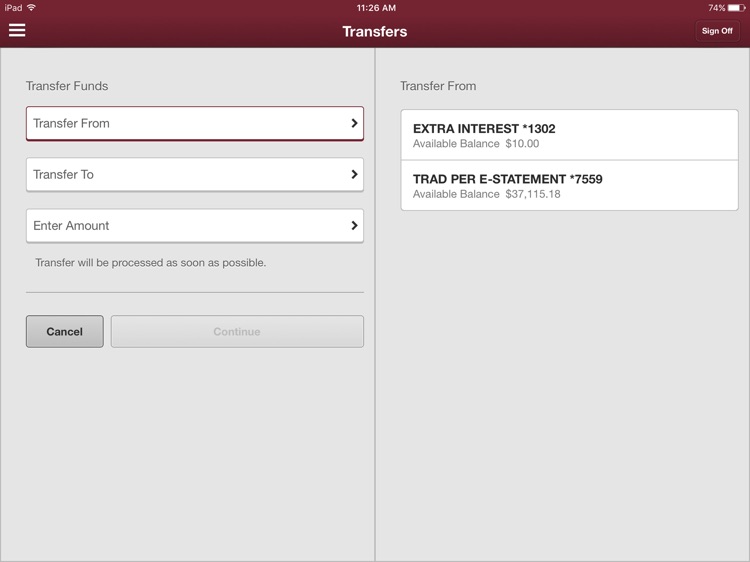Tap the Sign Off button

pos(717,31)
